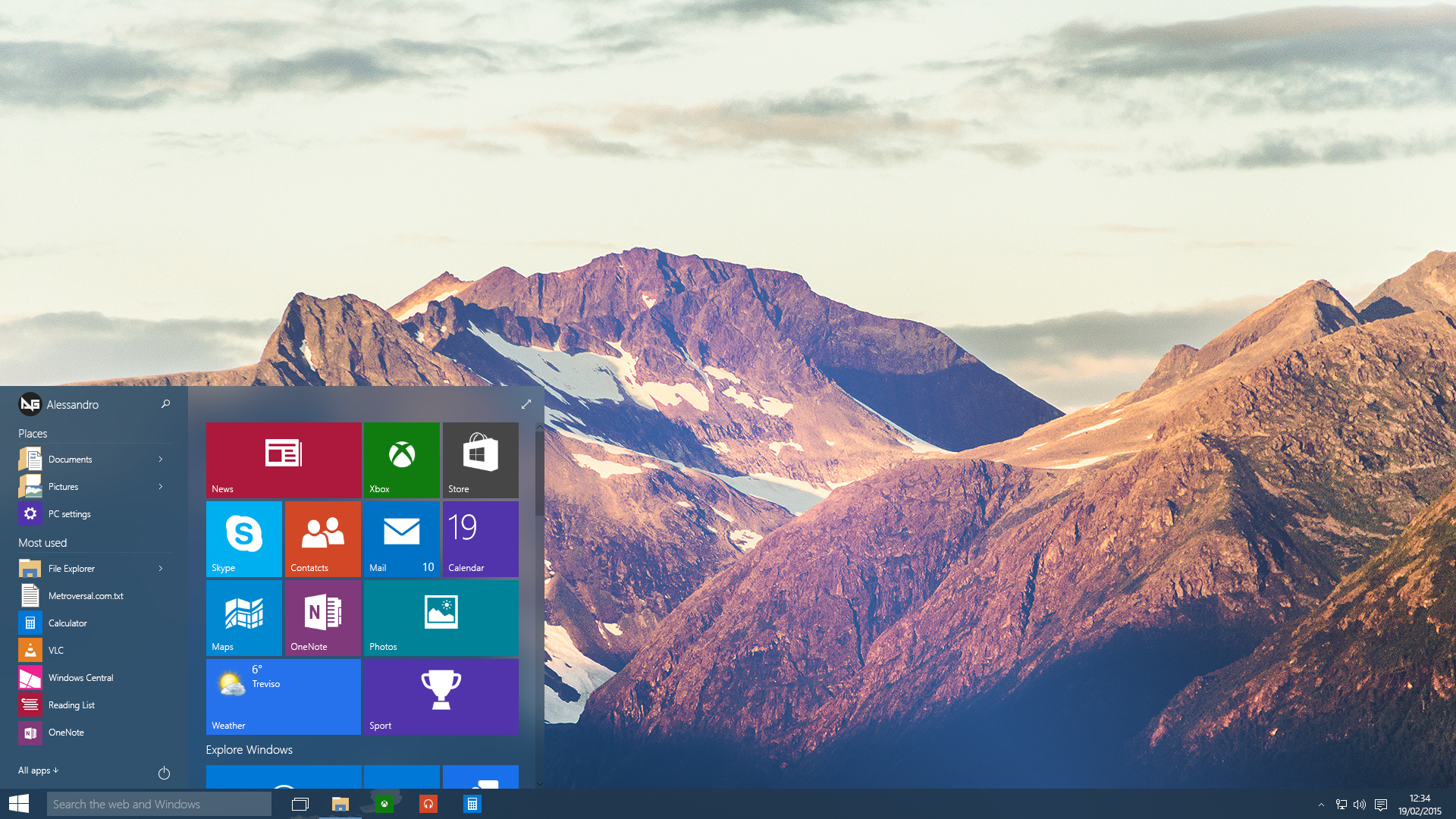Toggle the search icon in Start
This screenshot has height=819, width=1456.
(165, 404)
